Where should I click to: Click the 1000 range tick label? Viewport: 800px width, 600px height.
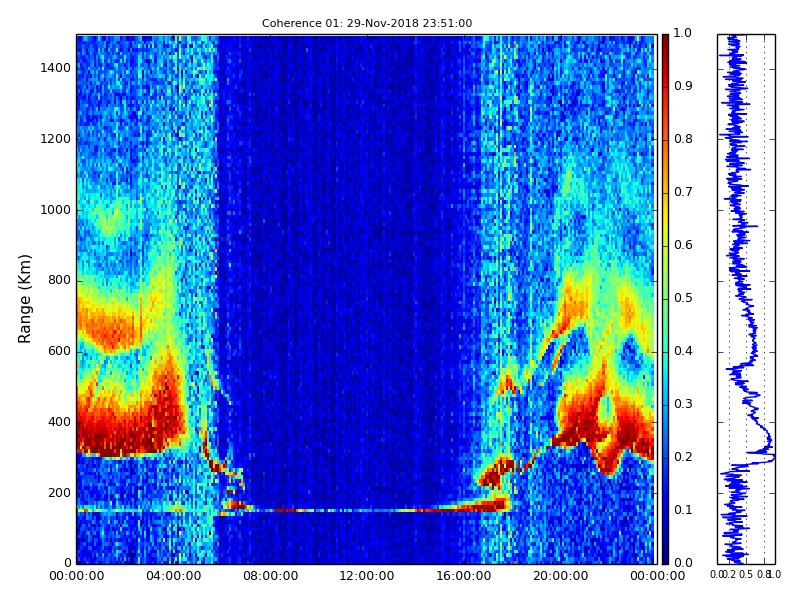click(56, 210)
